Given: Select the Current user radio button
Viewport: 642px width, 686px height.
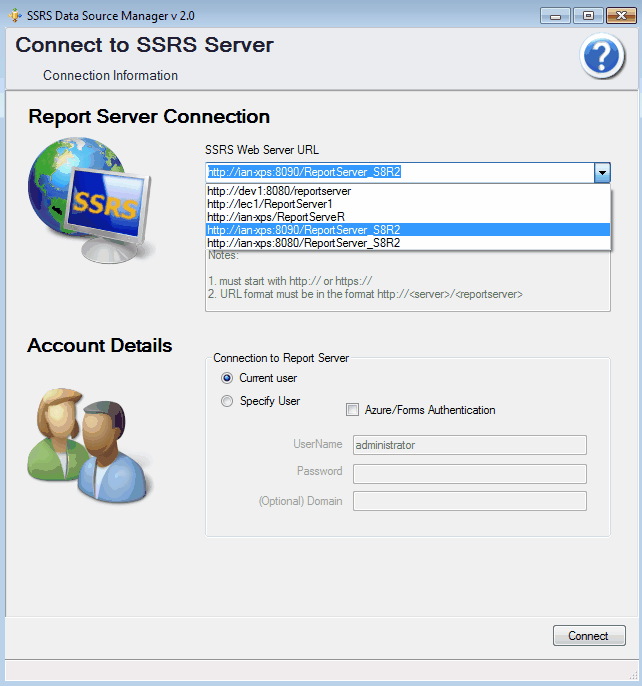Looking at the screenshot, I should pos(227,378).
